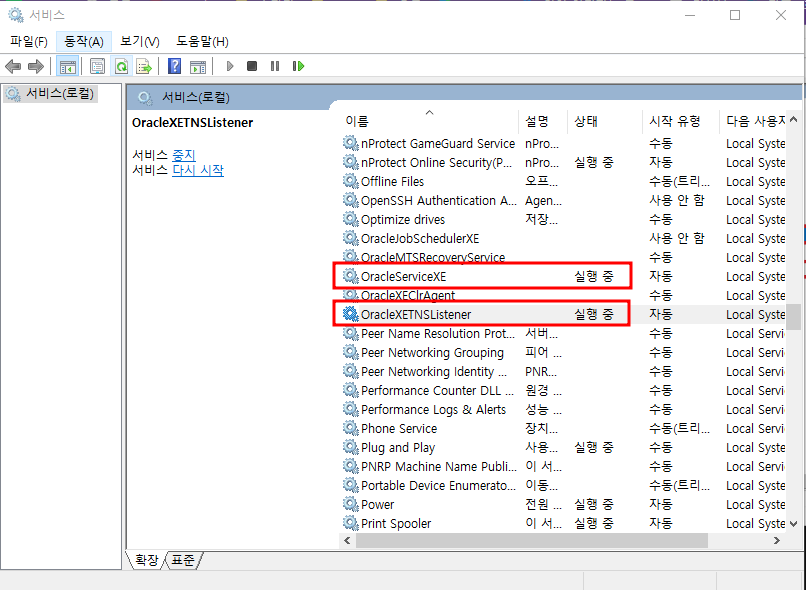Click the gear icon of Peer Networking Grouping
Viewport: 806px width, 590px height.
point(351,352)
